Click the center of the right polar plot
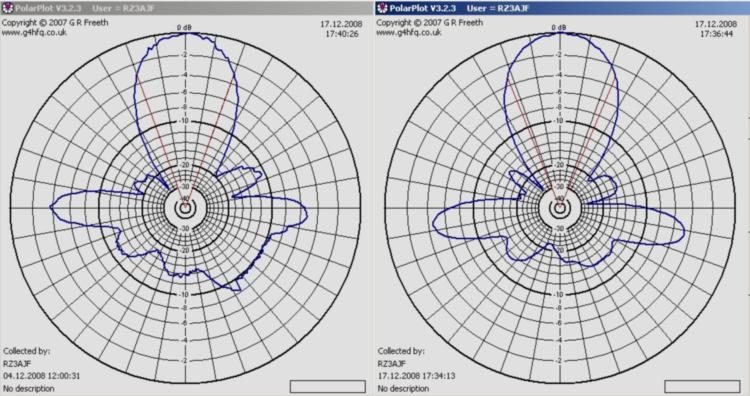Screen dimensions: 750x396 (x=560, y=208)
